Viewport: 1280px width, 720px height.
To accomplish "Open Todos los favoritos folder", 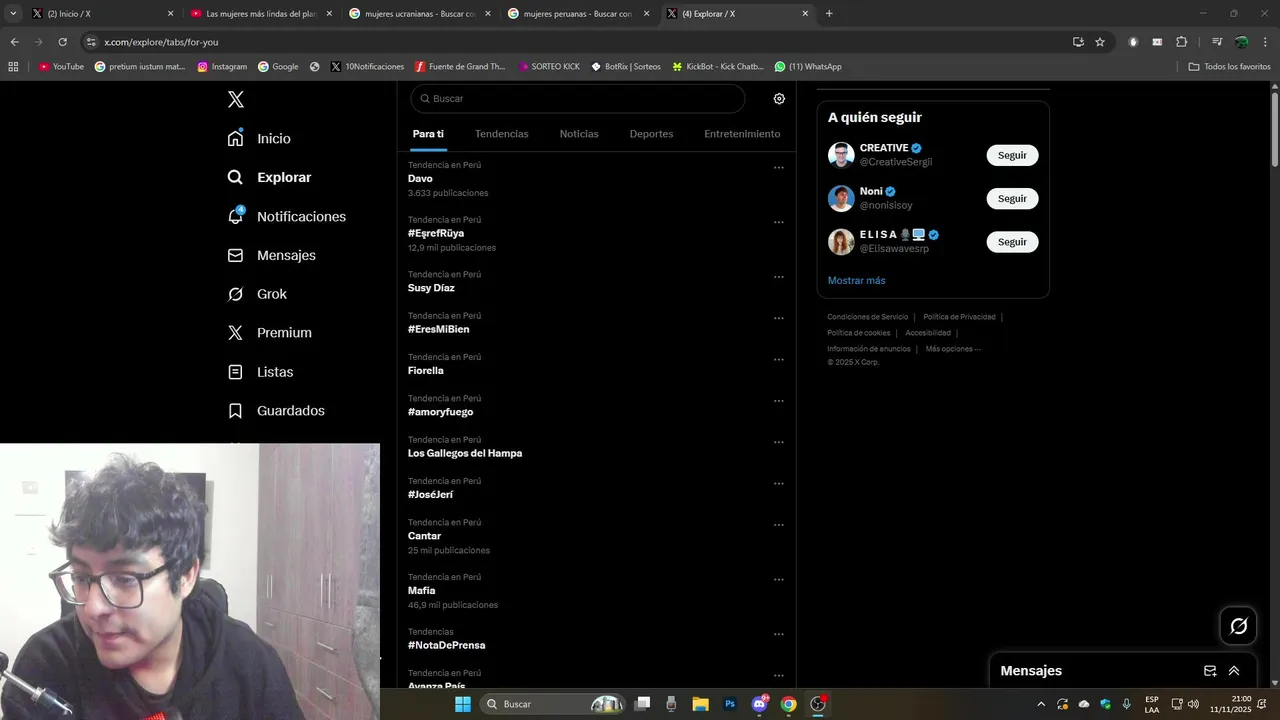I will point(1229,67).
